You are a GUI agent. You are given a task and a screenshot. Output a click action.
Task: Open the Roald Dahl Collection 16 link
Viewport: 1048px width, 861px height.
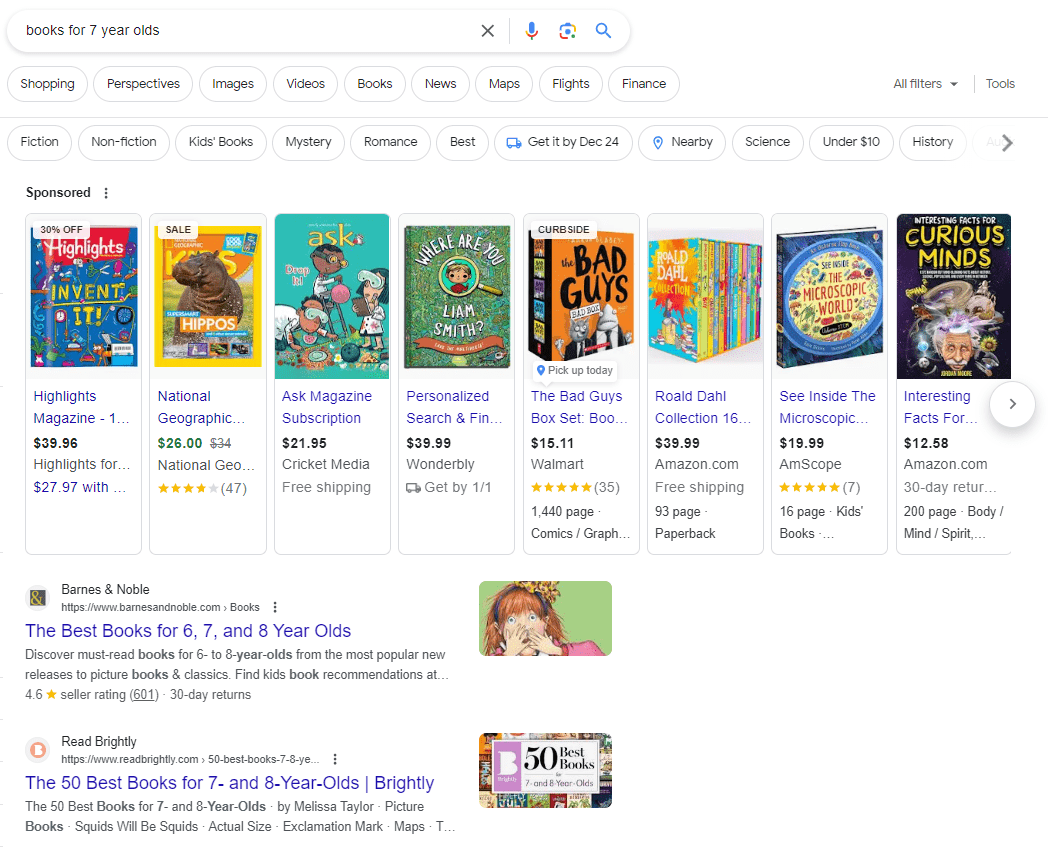703,407
